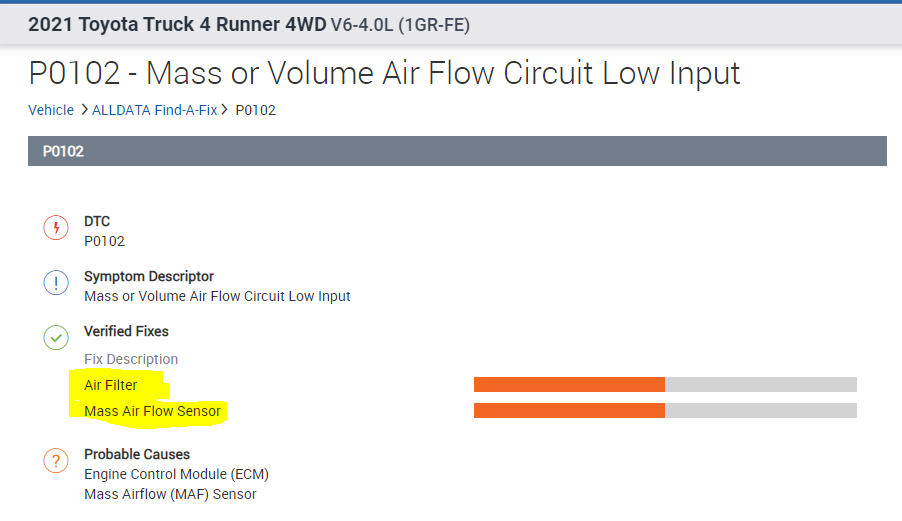Select the Mass Air Flow Sensor fix
The width and height of the screenshot is (902, 521).
point(152,411)
